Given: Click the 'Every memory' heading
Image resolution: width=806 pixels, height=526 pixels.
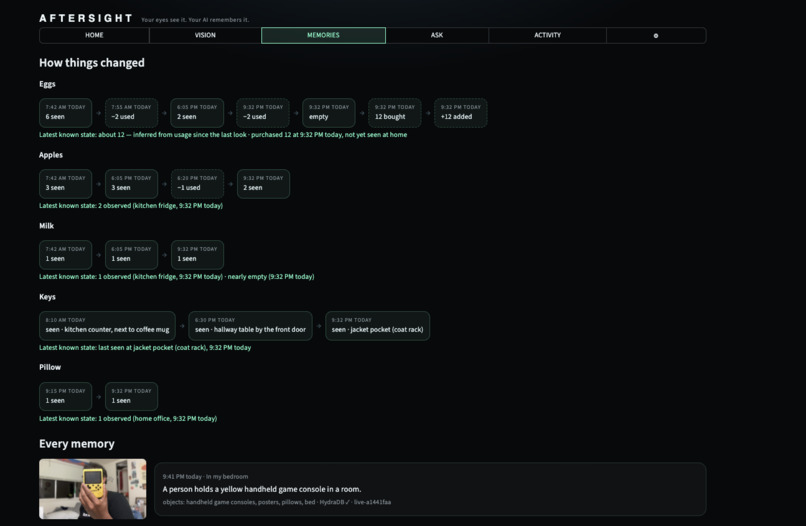Looking at the screenshot, I should [x=77, y=444].
